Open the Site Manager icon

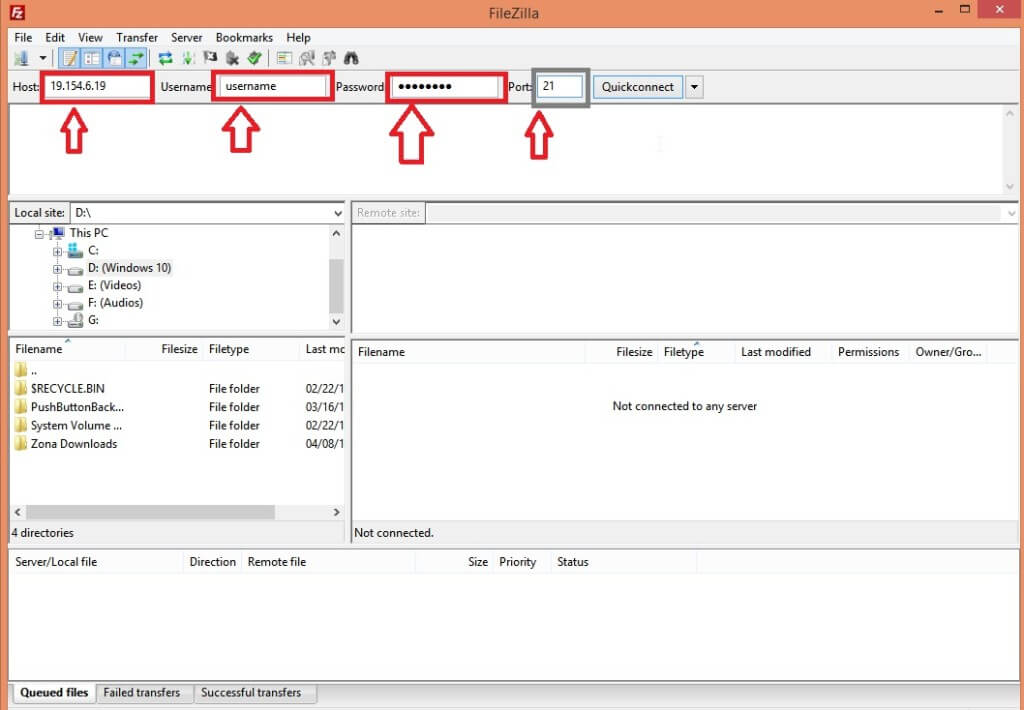(22, 58)
